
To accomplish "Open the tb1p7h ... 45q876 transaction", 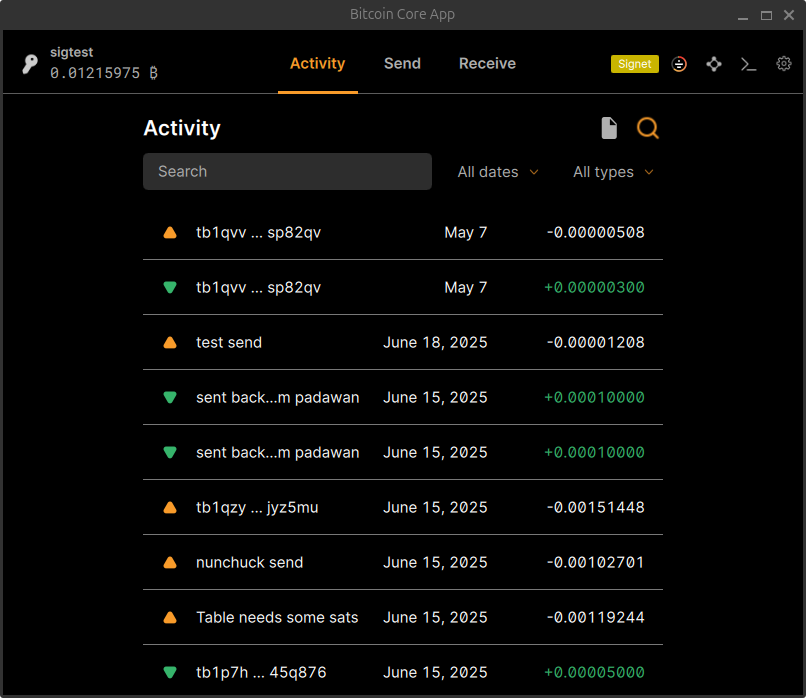I will (402, 671).
